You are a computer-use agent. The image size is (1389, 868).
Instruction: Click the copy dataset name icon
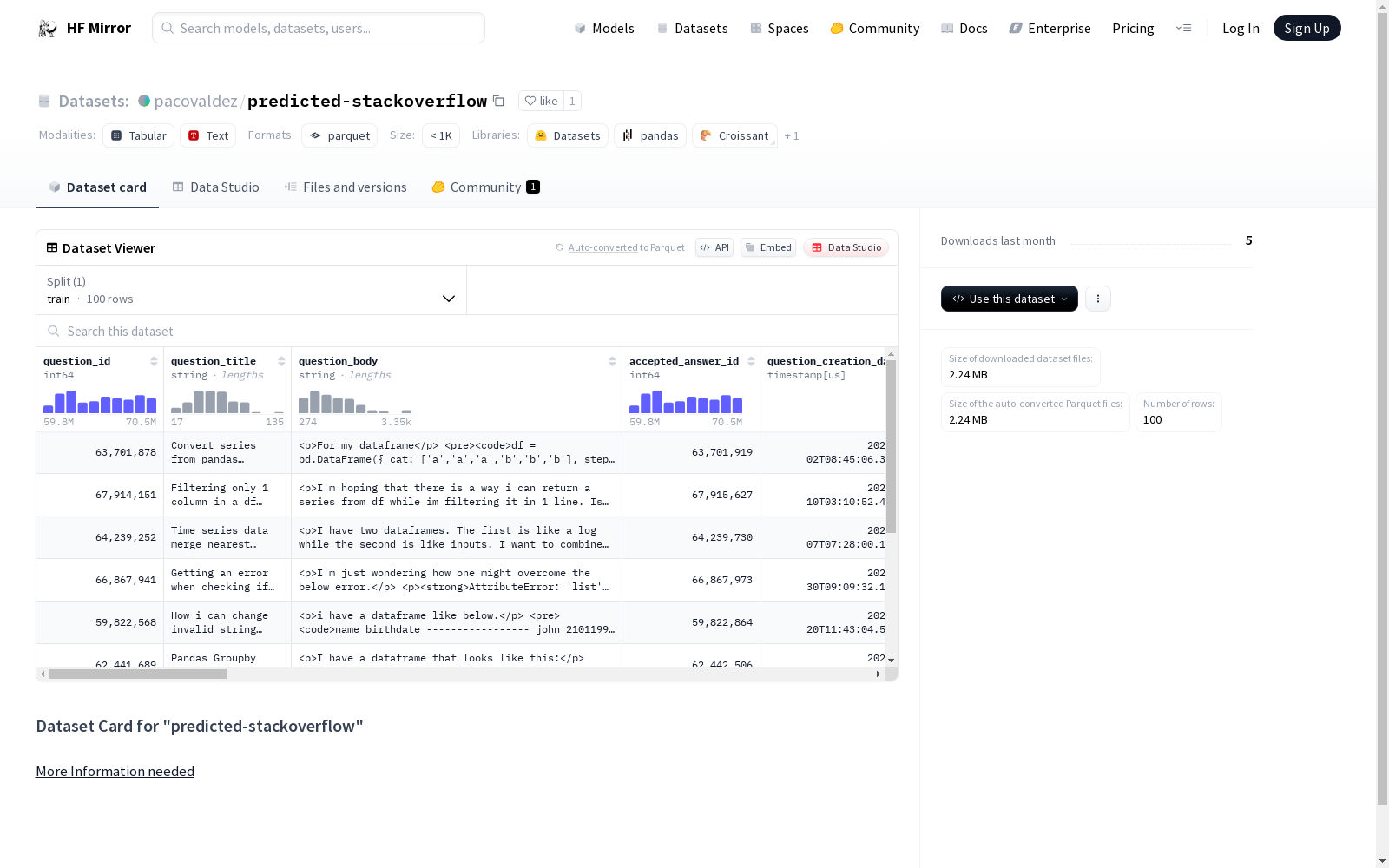pyautogui.click(x=498, y=101)
